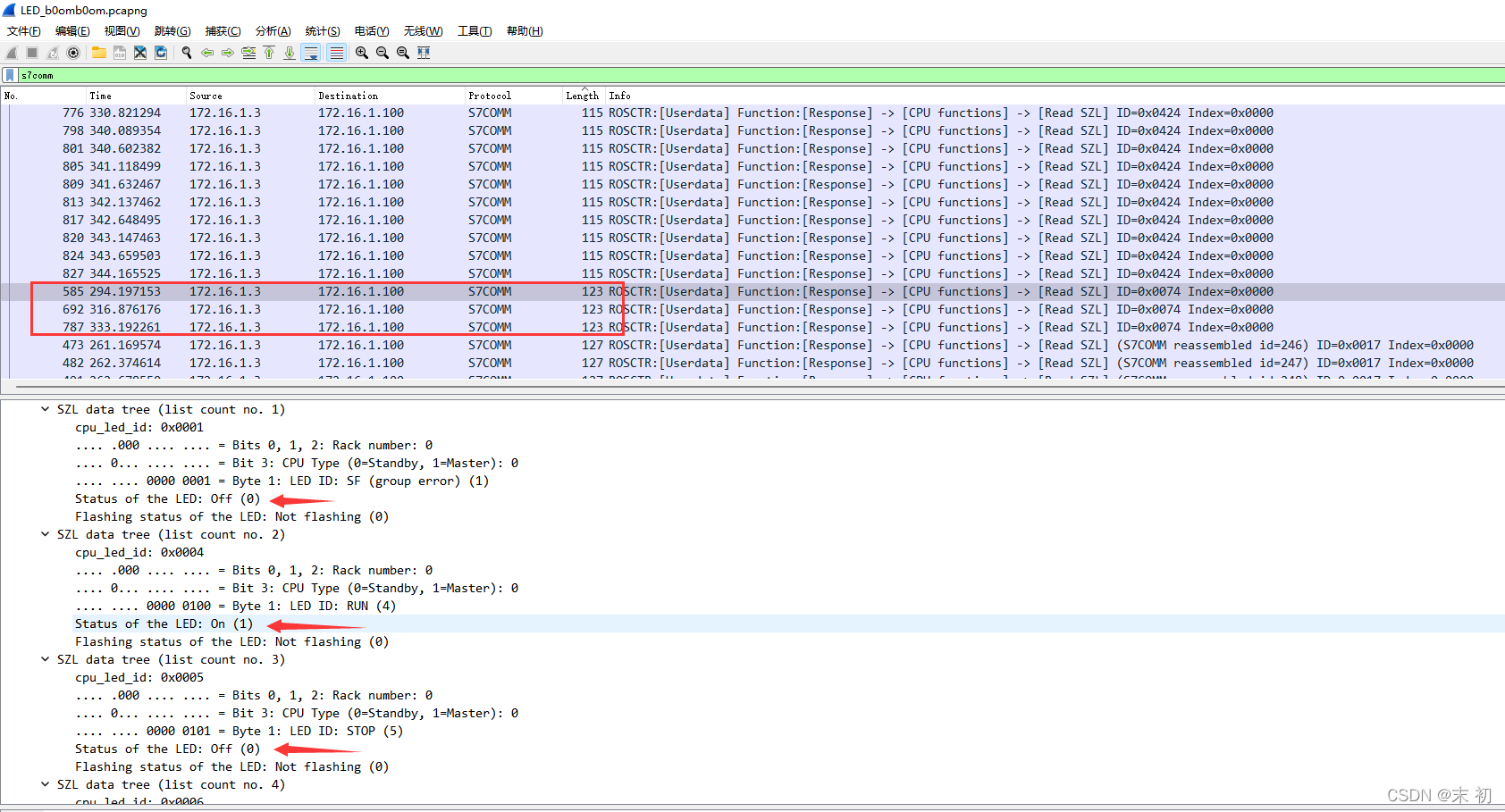Jump to the first packet
Viewport: 1505px width, 812px height.
pyautogui.click(x=269, y=53)
